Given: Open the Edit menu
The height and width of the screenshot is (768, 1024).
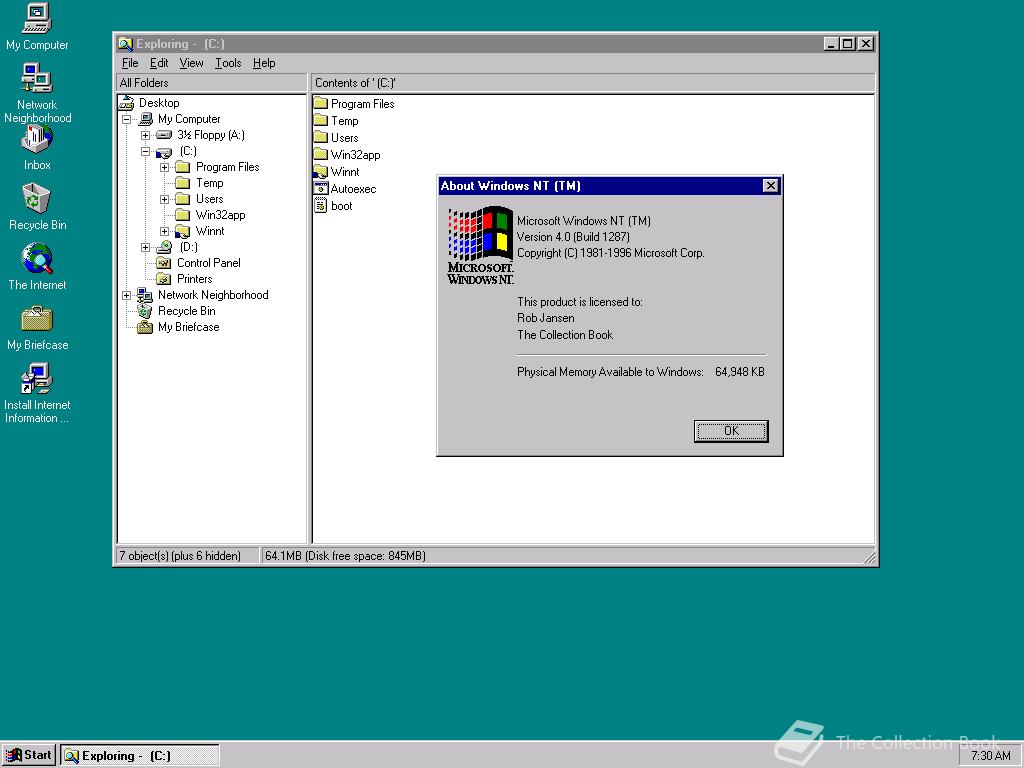Looking at the screenshot, I should tap(159, 63).
